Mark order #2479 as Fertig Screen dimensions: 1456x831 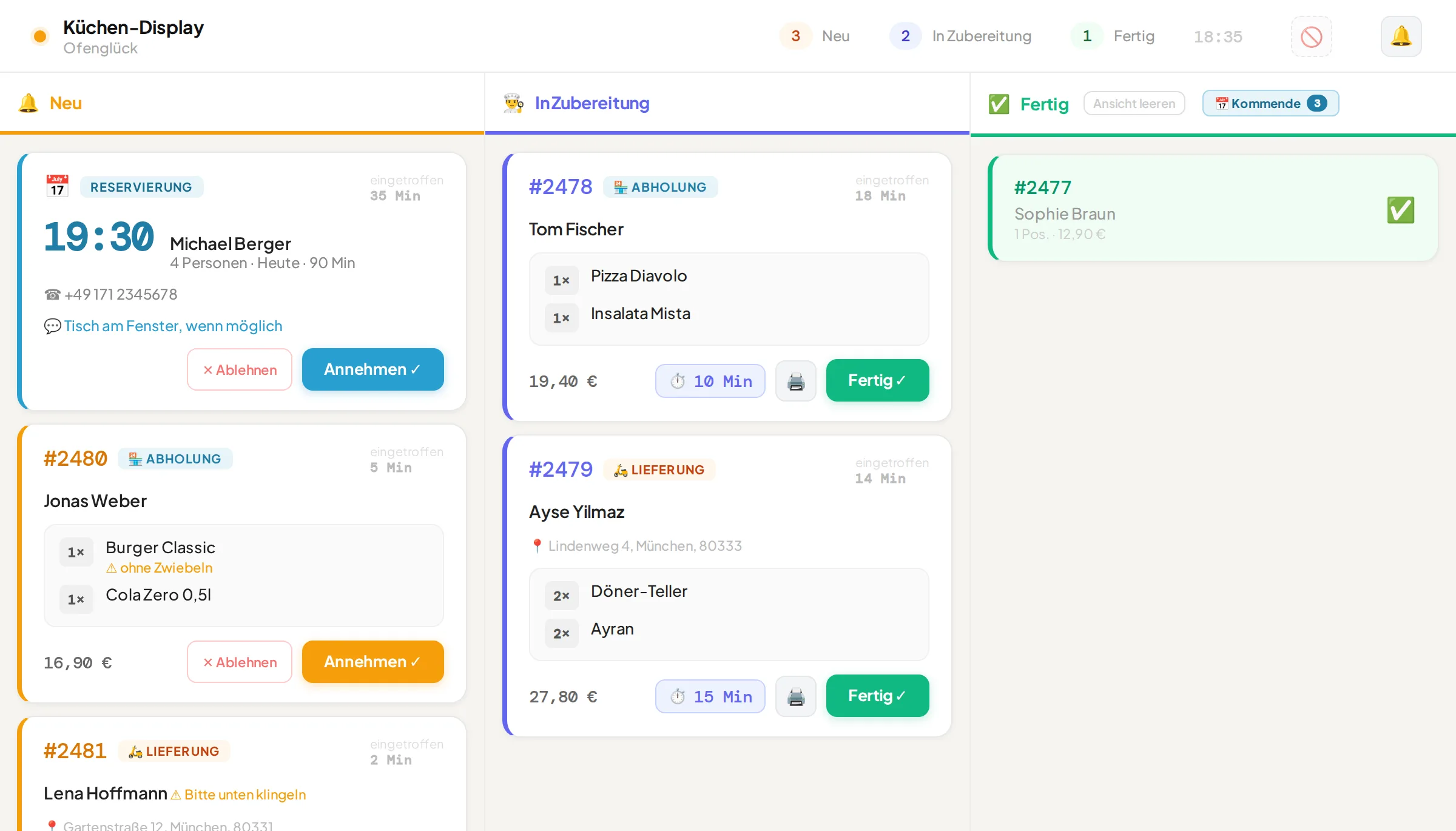[x=877, y=696]
